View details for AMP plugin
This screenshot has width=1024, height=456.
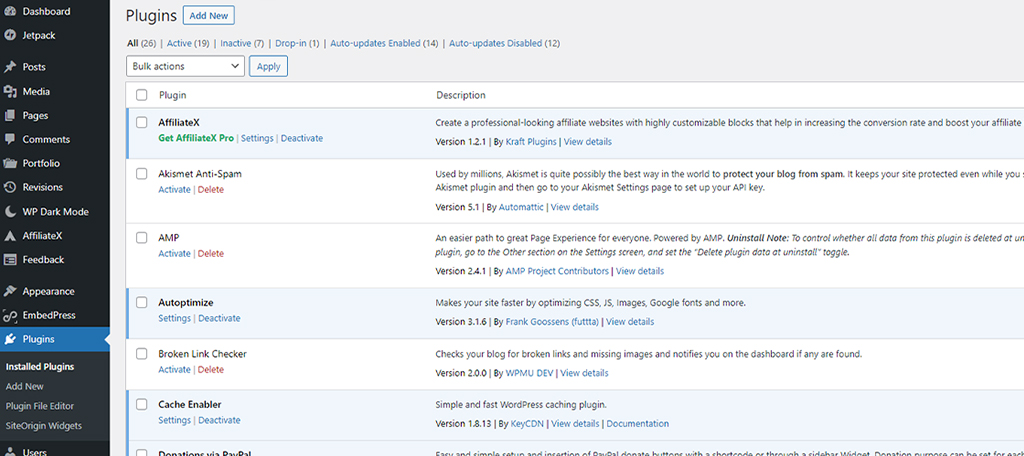[640, 270]
